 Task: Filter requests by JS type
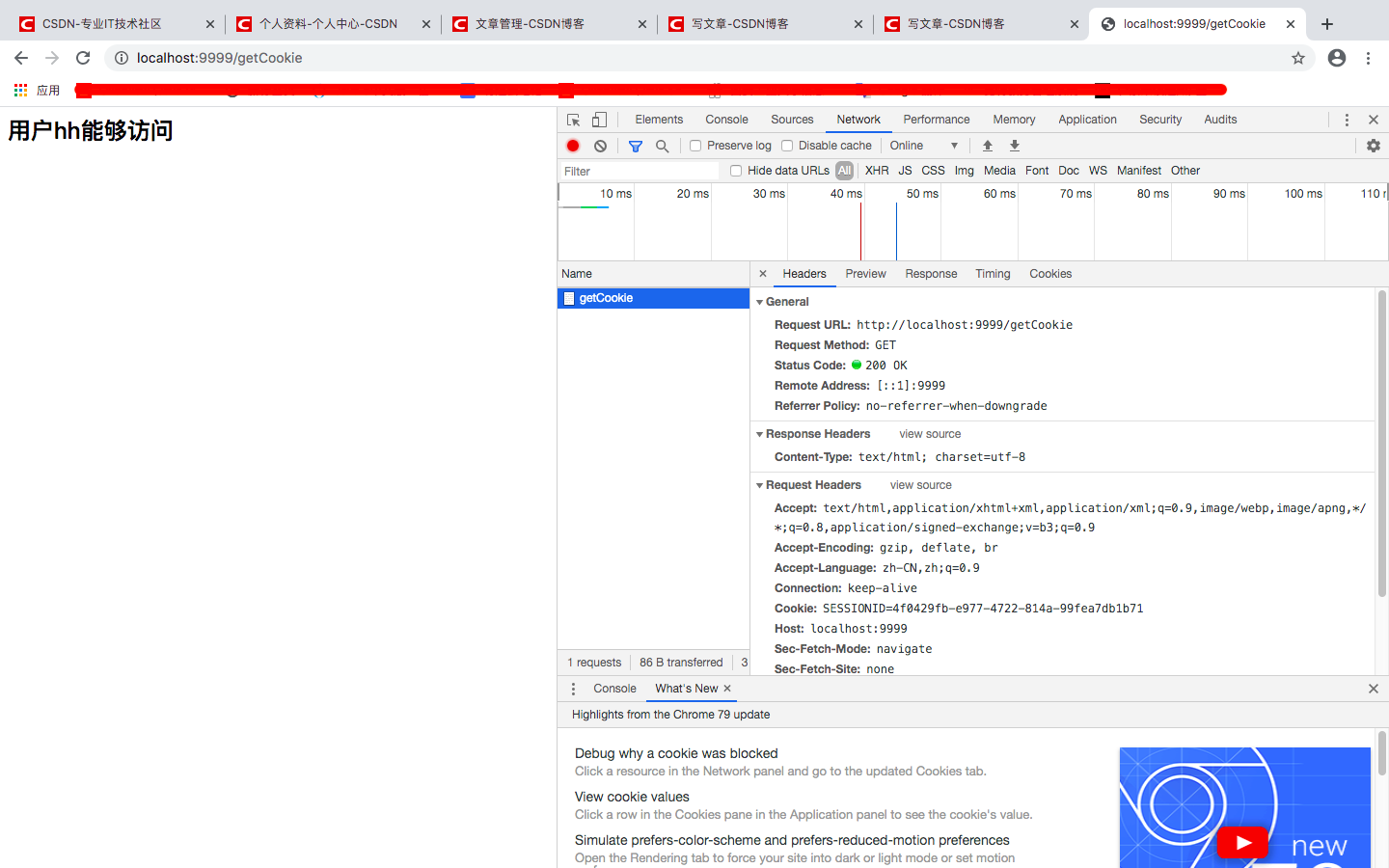[905, 171]
